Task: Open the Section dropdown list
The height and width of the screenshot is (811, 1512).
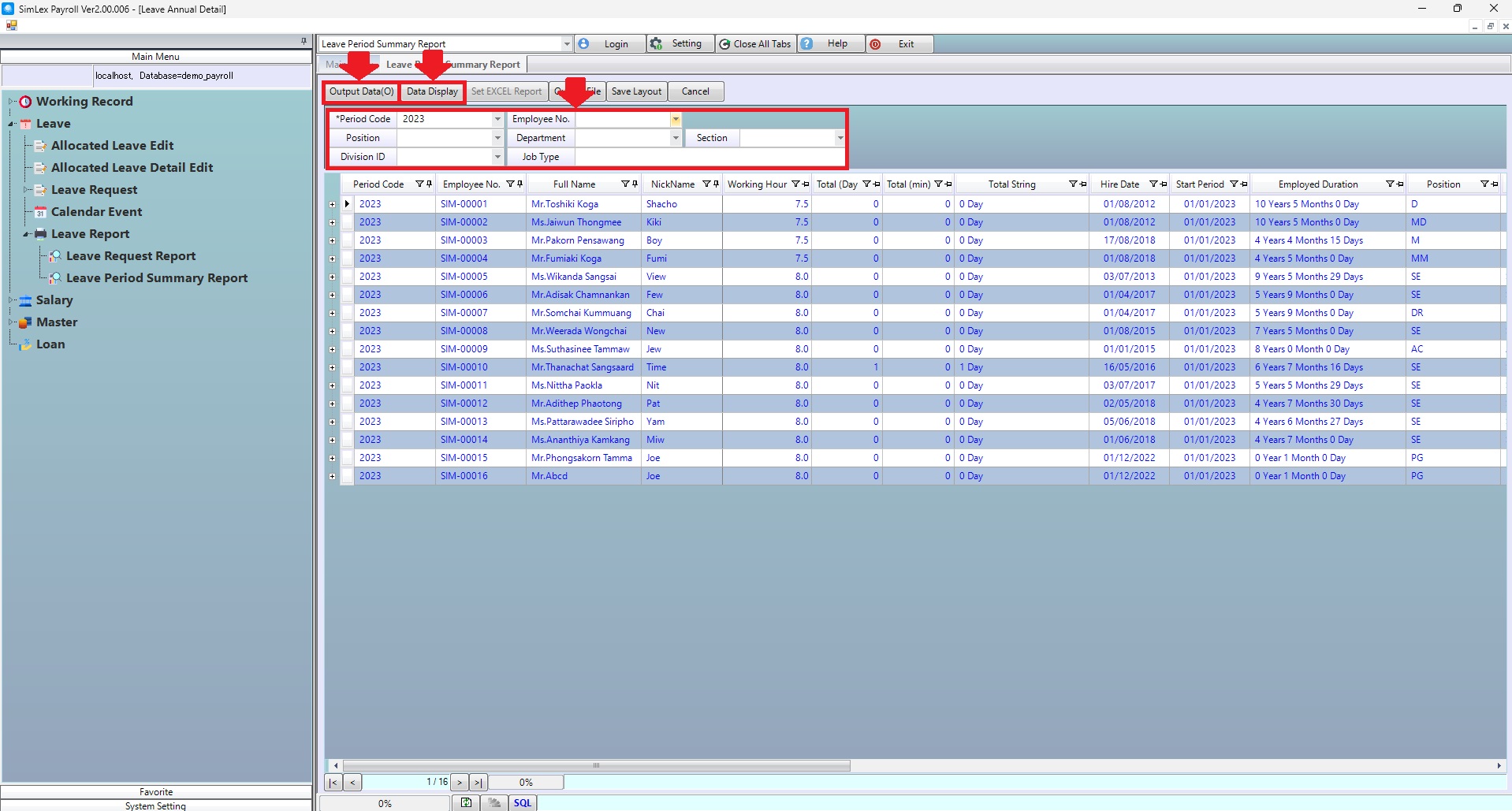Action: (840, 138)
